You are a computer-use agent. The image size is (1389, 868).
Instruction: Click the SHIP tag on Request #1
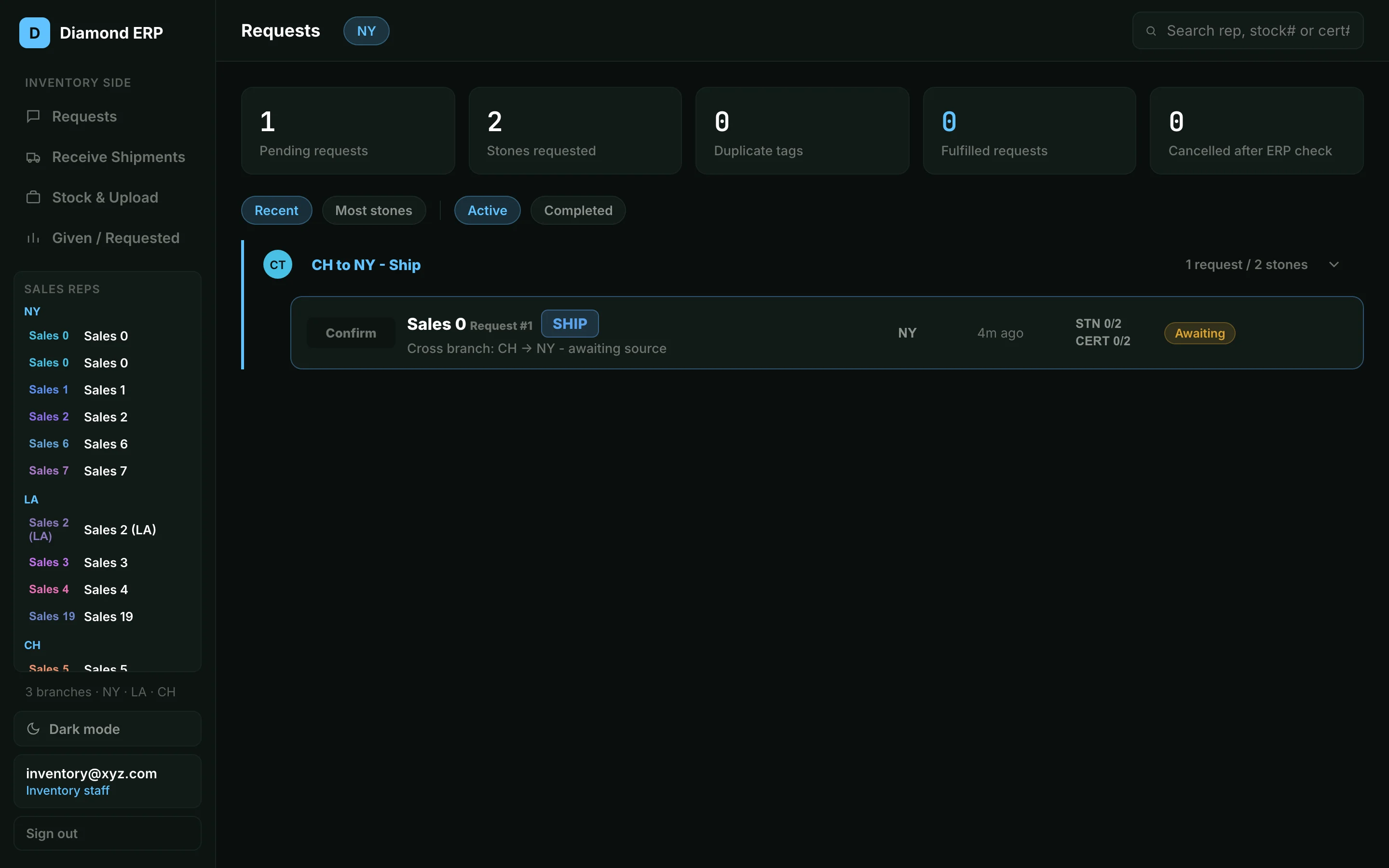click(570, 324)
